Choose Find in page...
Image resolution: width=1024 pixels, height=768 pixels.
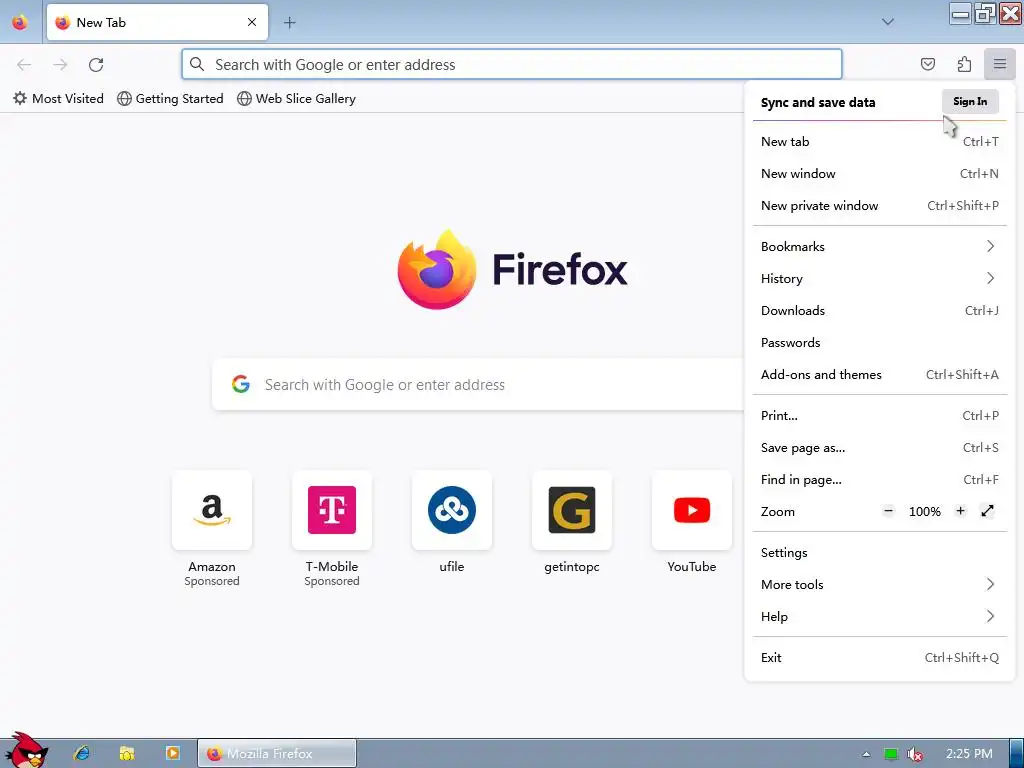coord(879,479)
